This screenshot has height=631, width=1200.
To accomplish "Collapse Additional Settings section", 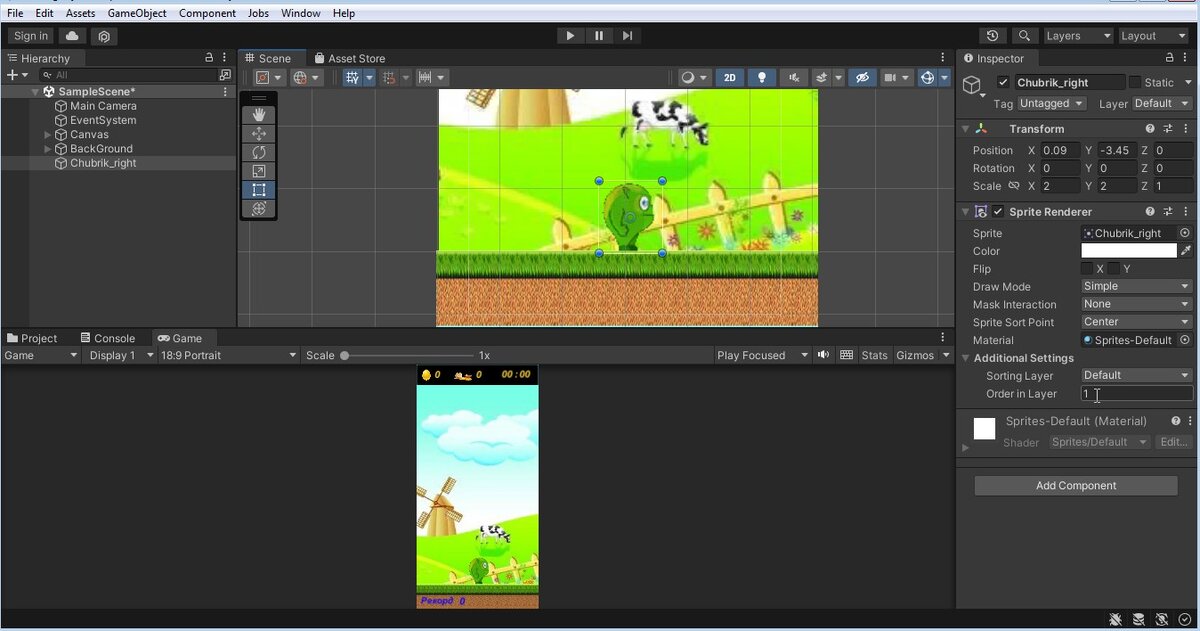I will click(965, 358).
